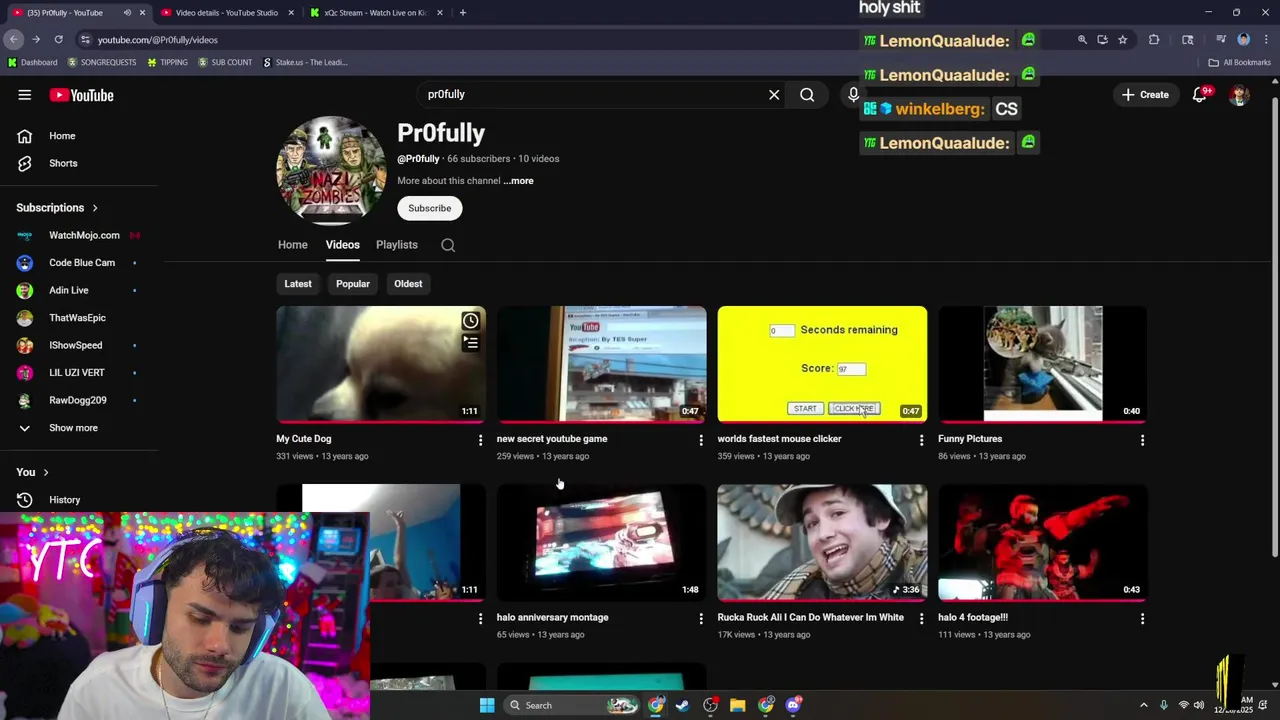Image resolution: width=1280 pixels, height=720 pixels.
Task: Expand the You section
Action: click(x=32, y=472)
